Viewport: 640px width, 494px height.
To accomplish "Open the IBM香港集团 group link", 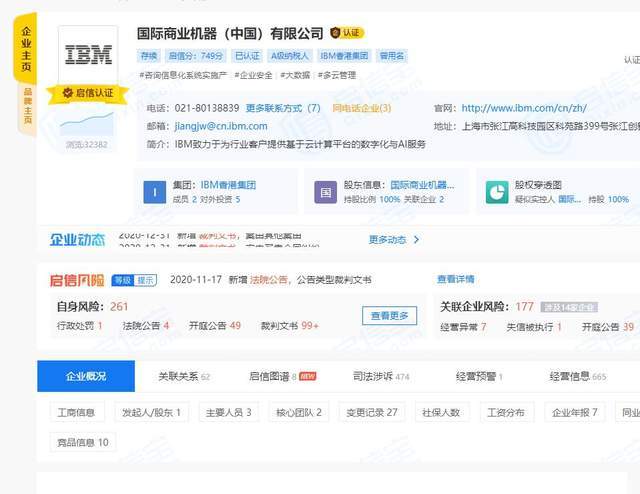I will [x=228, y=185].
